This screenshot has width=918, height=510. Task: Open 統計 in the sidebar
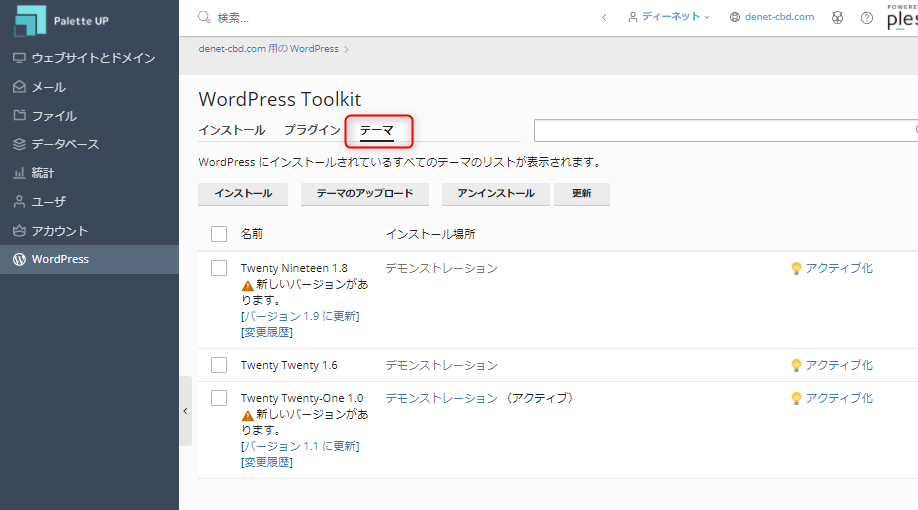pos(89,173)
